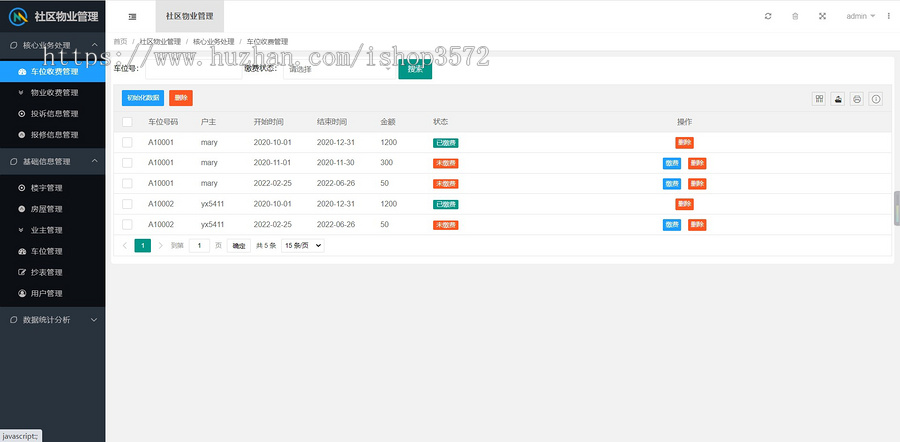
Task: Check the row A10002 starting 2022-02-25
Action: [127, 224]
